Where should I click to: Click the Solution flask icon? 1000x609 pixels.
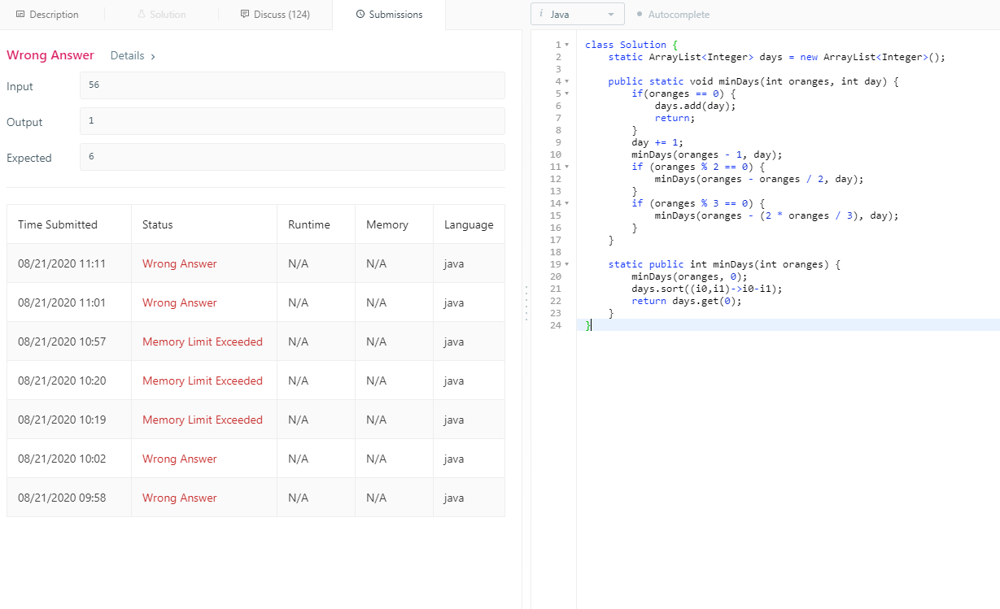coord(142,14)
